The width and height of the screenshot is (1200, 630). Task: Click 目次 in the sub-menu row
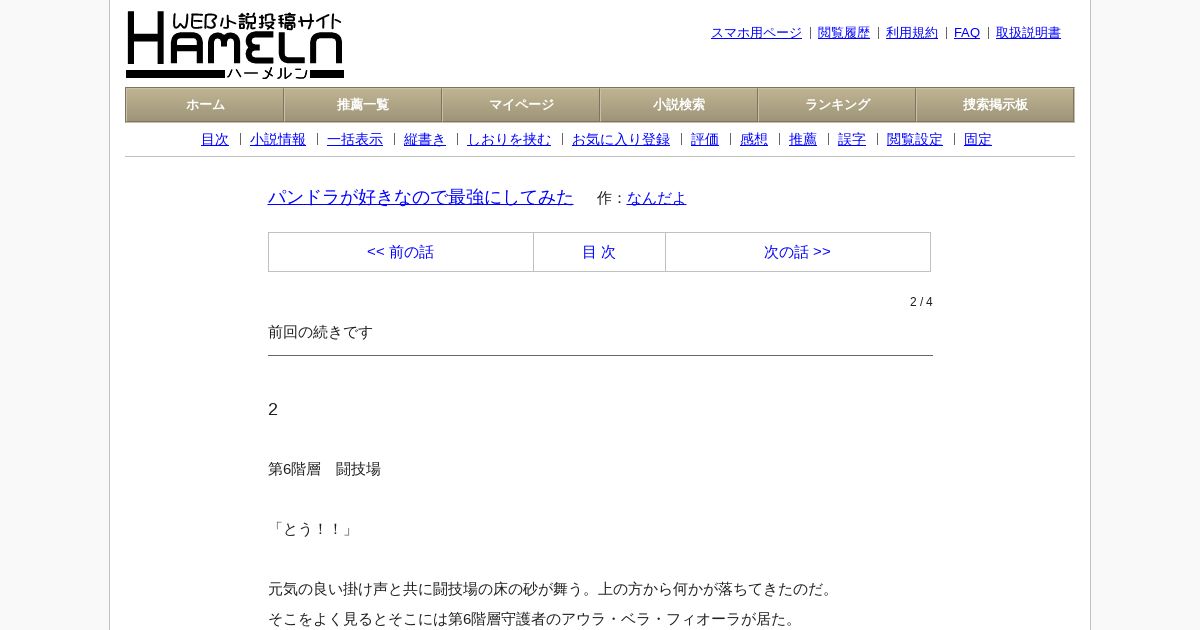click(215, 140)
